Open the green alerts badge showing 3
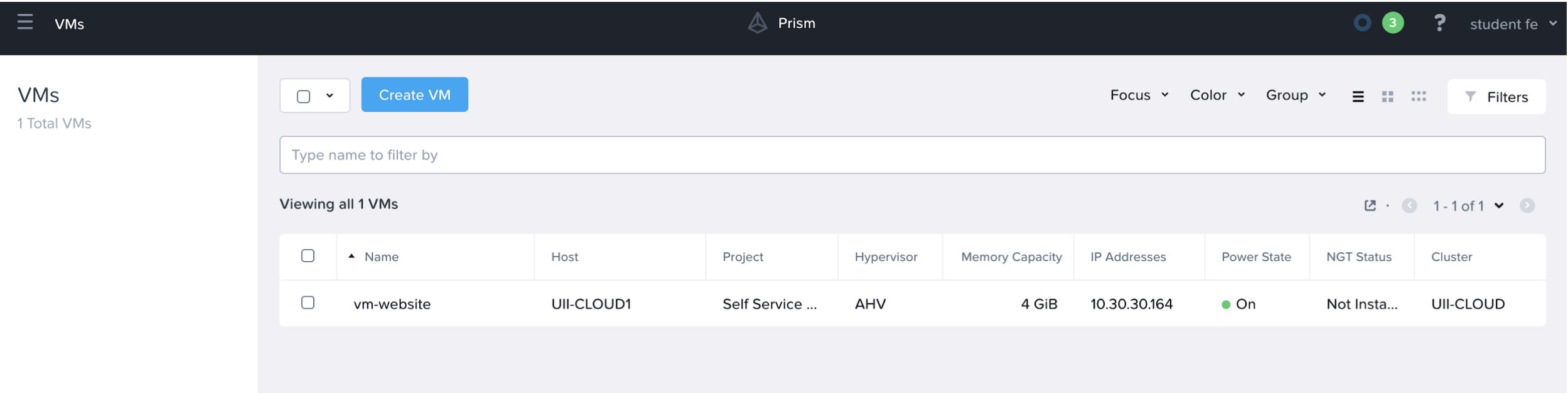Screen dimensions: 1568x393 (1393, 23)
